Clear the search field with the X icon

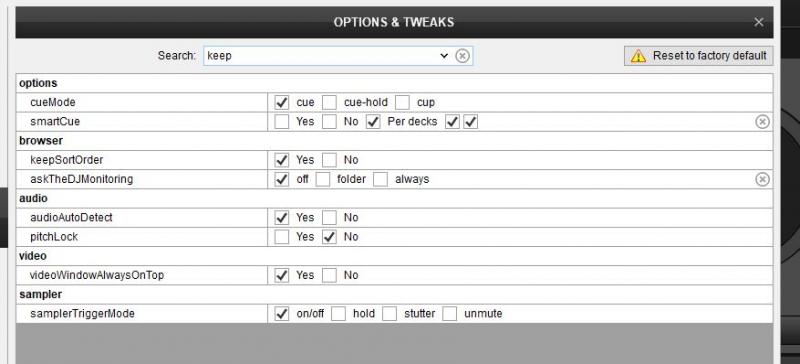click(x=462, y=56)
